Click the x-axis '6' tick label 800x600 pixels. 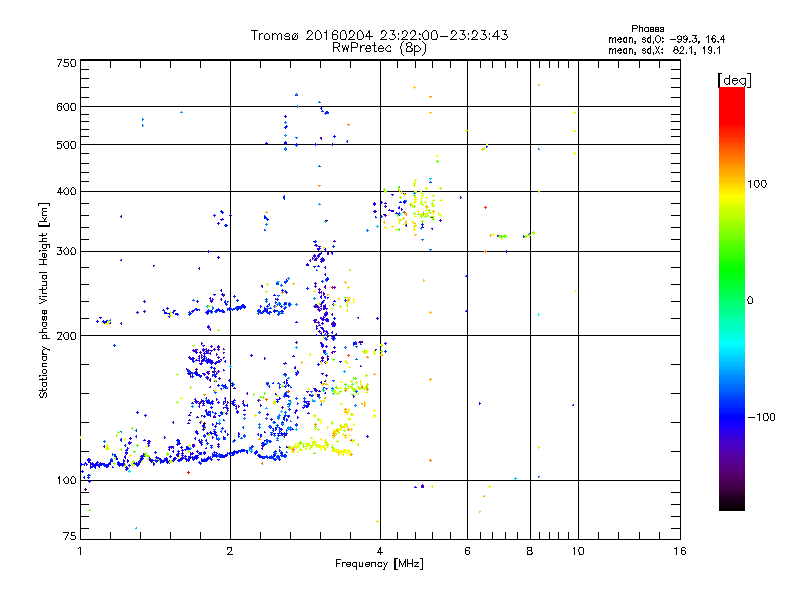coord(467,551)
